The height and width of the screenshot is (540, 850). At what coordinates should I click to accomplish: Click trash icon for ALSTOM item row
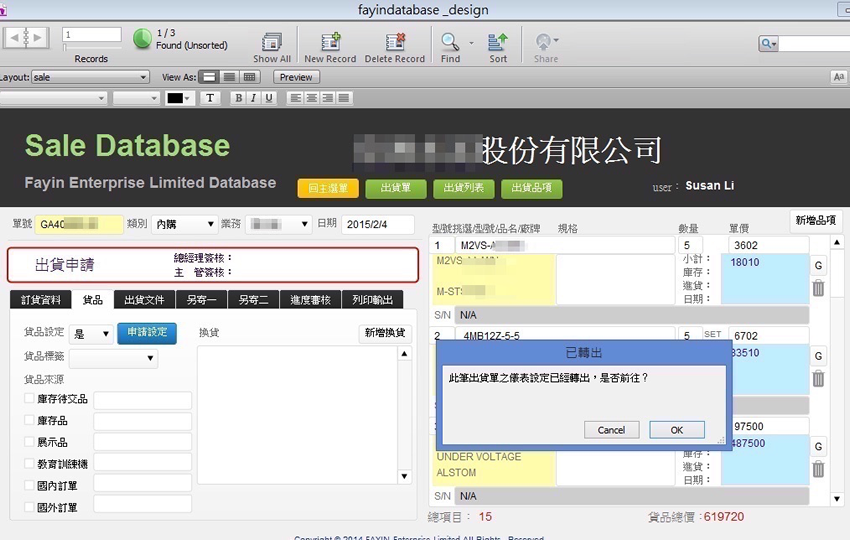coord(819,469)
